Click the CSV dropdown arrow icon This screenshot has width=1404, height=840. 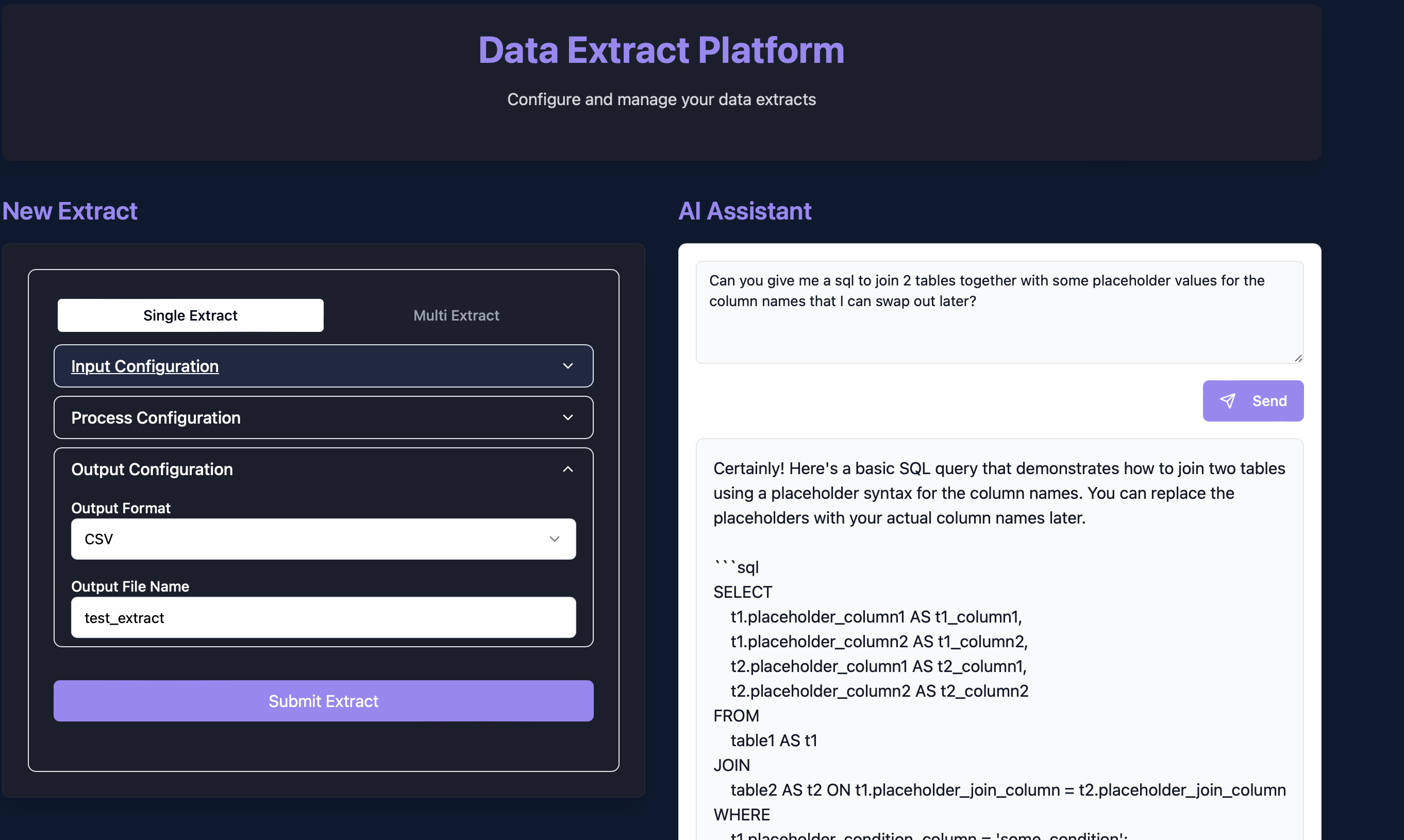coord(554,539)
